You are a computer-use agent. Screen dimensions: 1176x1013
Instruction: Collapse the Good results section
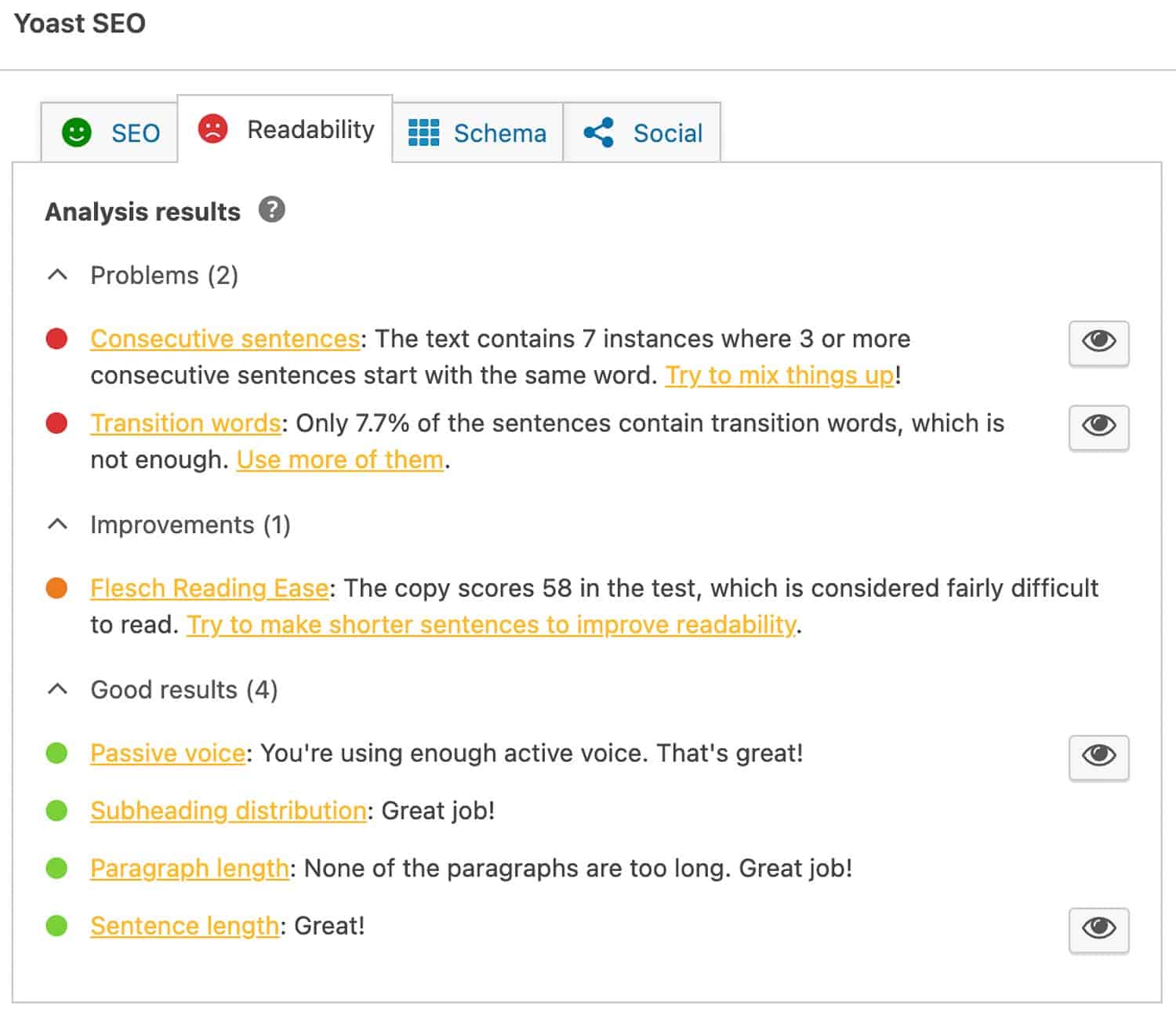(x=56, y=689)
